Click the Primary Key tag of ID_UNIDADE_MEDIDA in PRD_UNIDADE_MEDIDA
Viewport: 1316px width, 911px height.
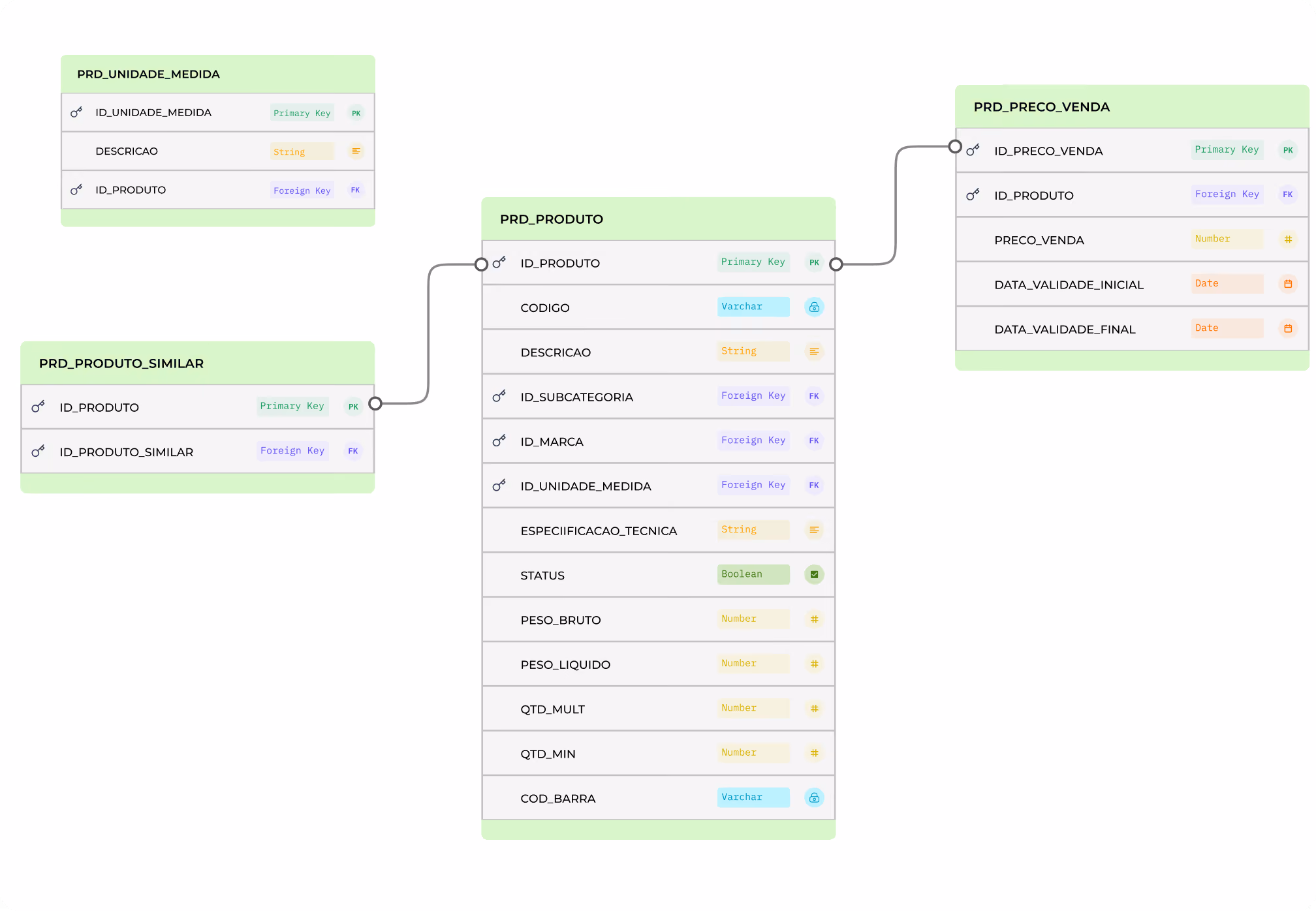(x=302, y=113)
